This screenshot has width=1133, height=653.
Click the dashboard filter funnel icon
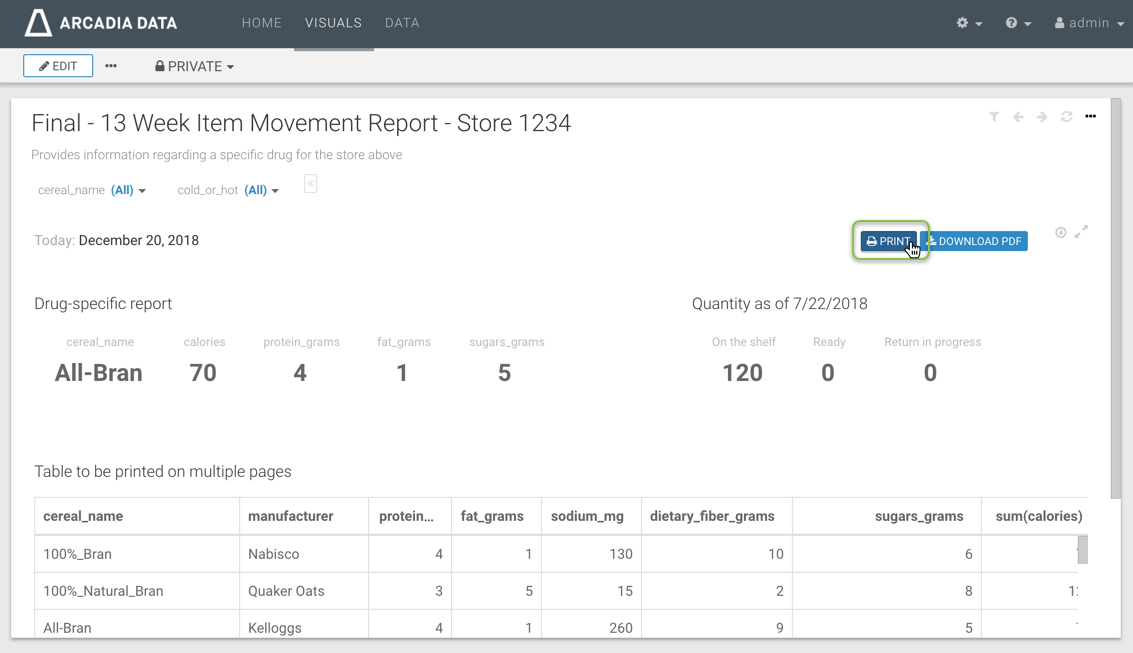pos(994,117)
